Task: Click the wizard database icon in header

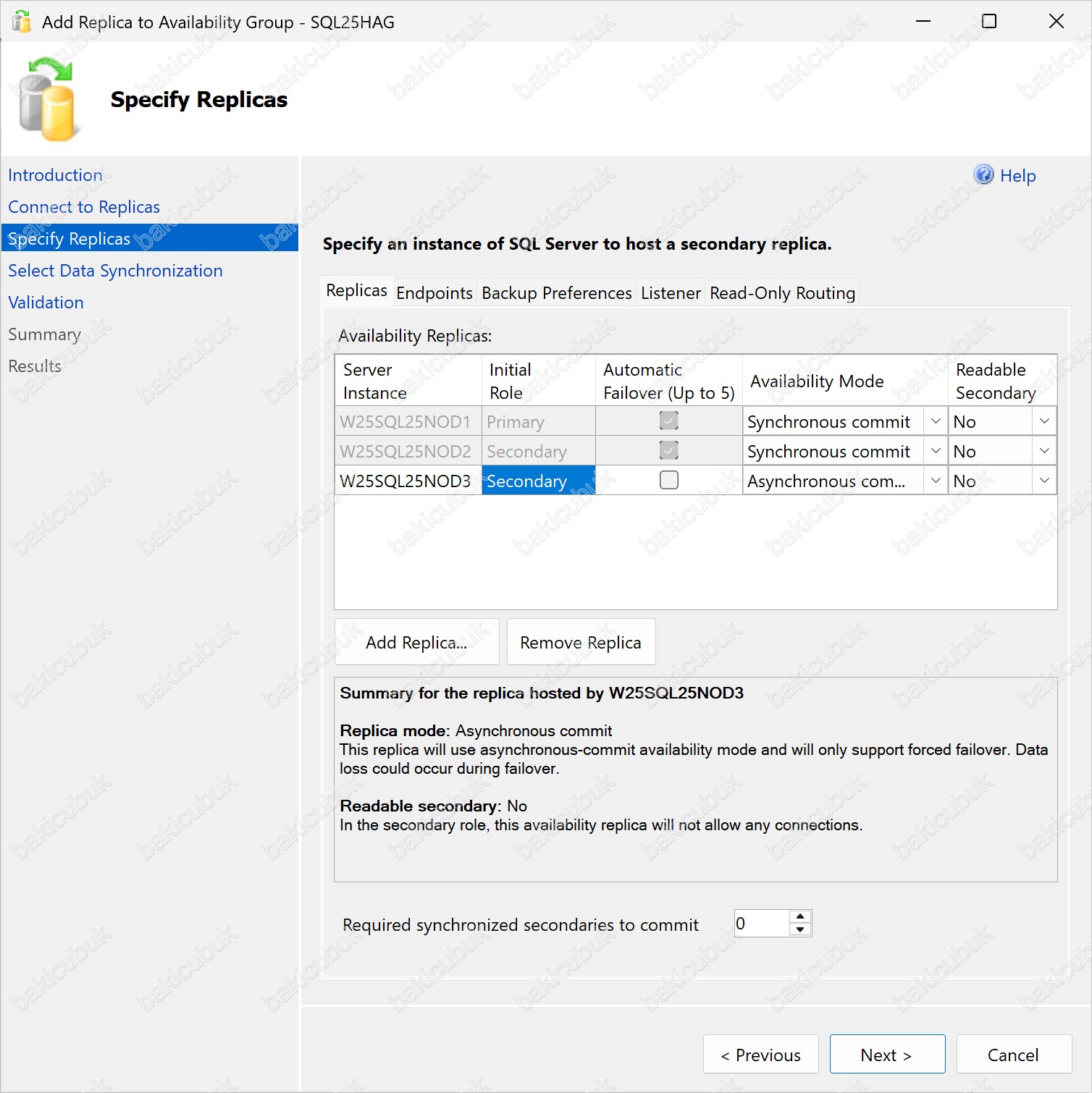Action: pyautogui.click(x=47, y=100)
